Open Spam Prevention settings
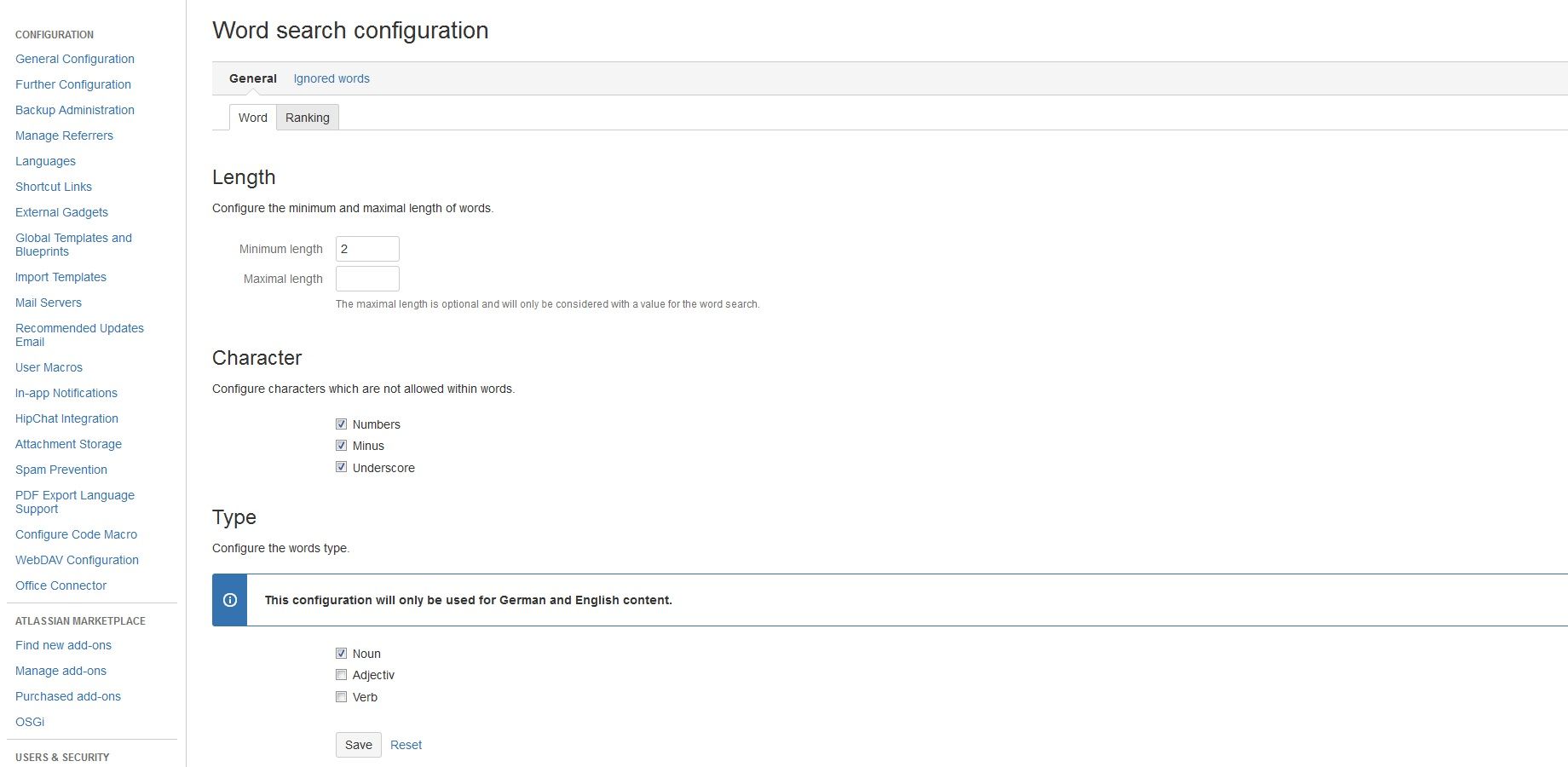Viewport: 1568px width, 767px height. (x=61, y=470)
